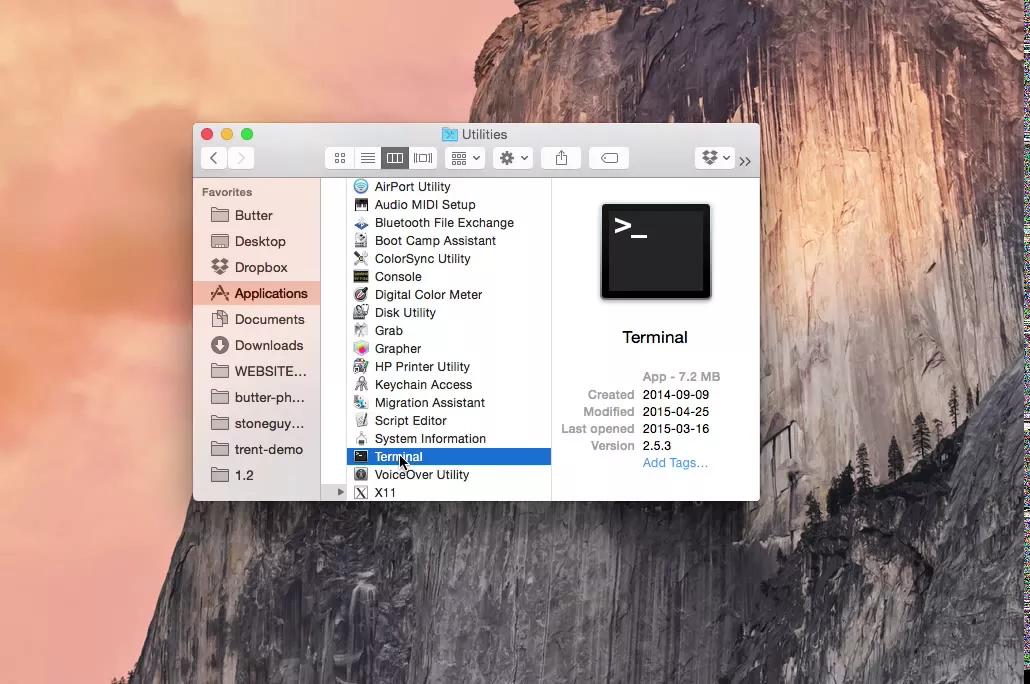Open the stoneguy... sidebar folder

click(258, 423)
